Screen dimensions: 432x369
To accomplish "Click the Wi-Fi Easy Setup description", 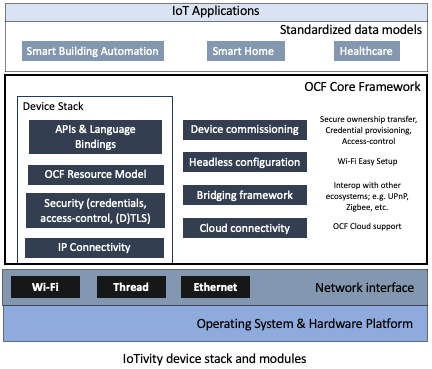I will [x=367, y=161].
